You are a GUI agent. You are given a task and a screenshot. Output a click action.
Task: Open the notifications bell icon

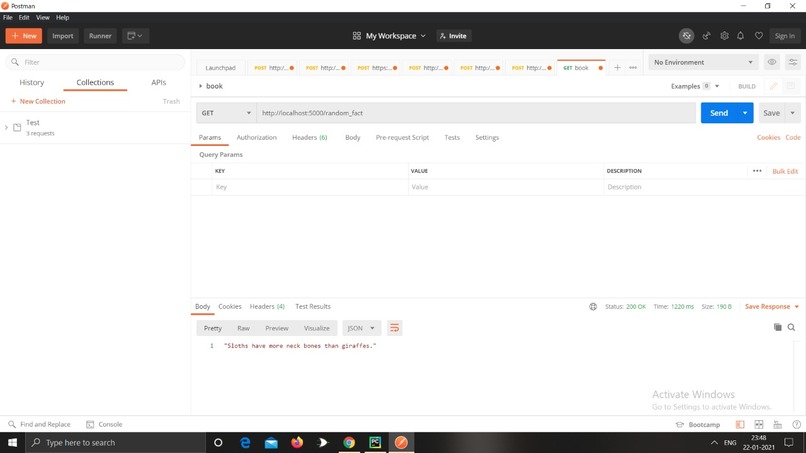tap(741, 36)
